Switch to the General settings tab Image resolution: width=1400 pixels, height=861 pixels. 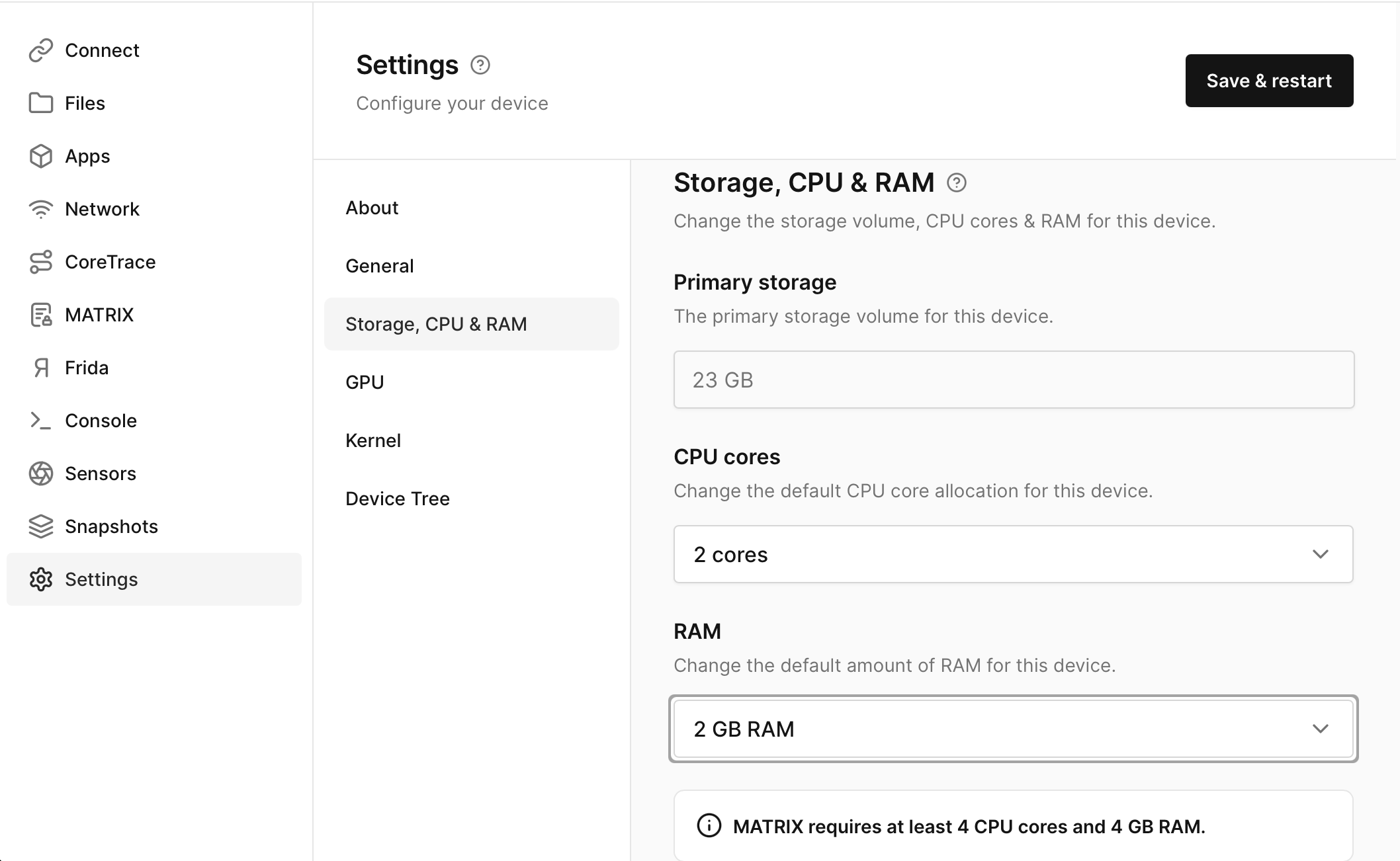[x=379, y=266]
